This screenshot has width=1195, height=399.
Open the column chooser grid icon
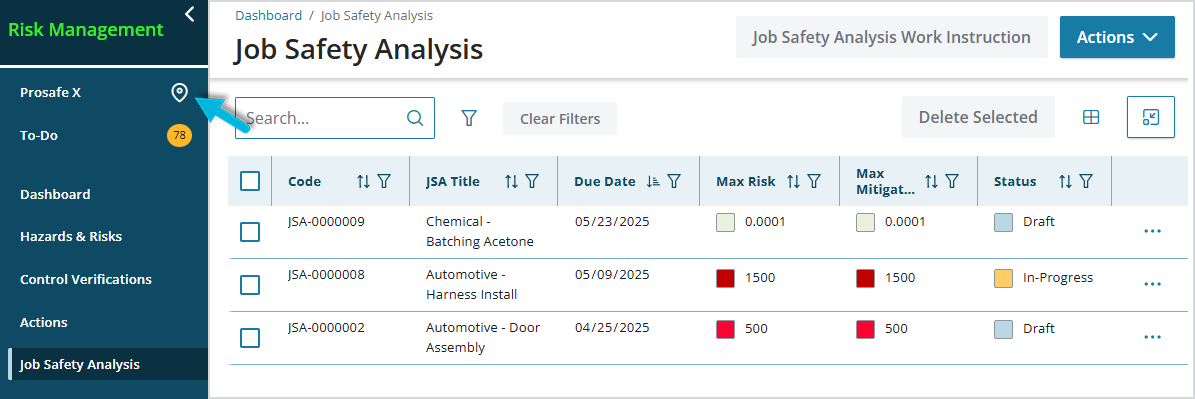pos(1091,117)
